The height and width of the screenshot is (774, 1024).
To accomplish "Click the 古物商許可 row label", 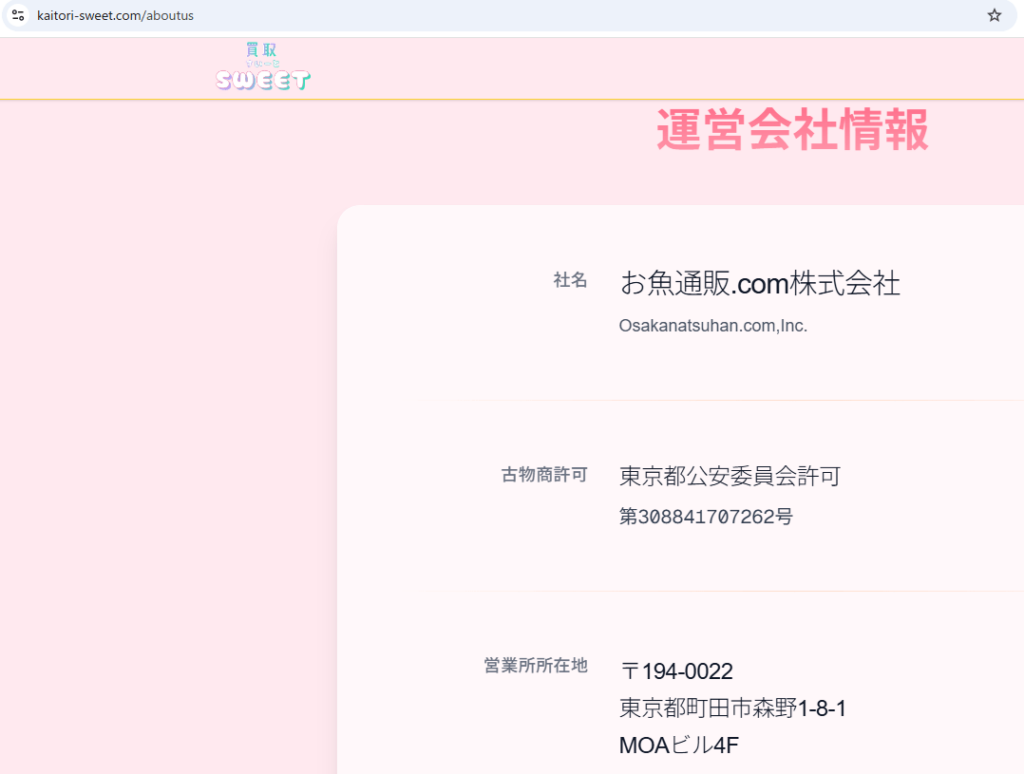I will point(544,474).
